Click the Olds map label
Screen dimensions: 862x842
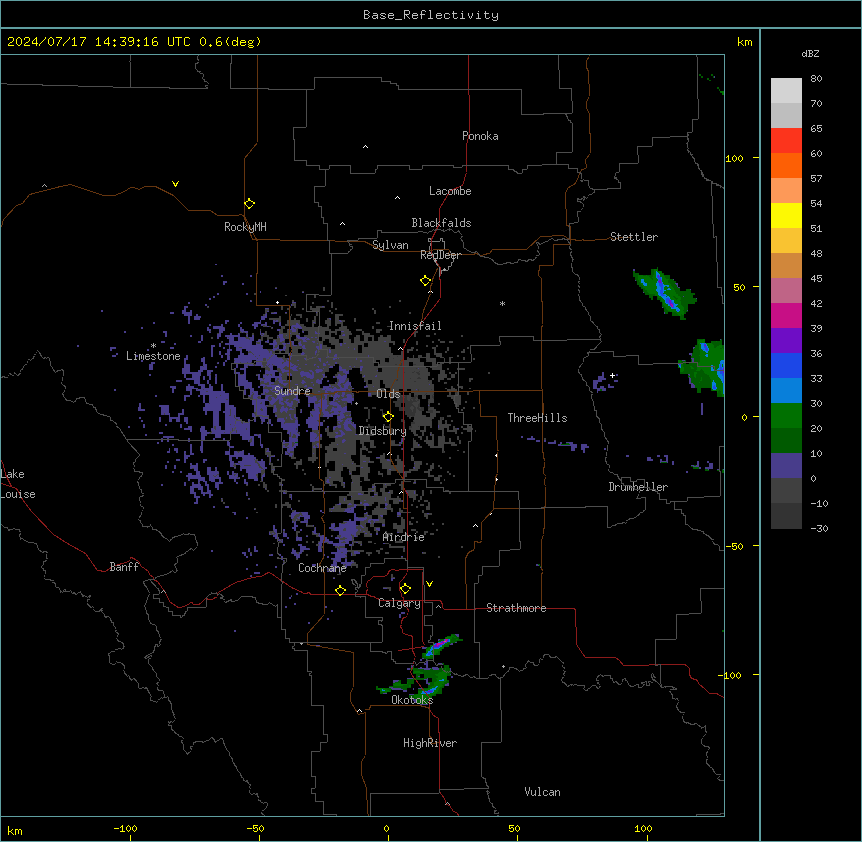pyautogui.click(x=388, y=394)
